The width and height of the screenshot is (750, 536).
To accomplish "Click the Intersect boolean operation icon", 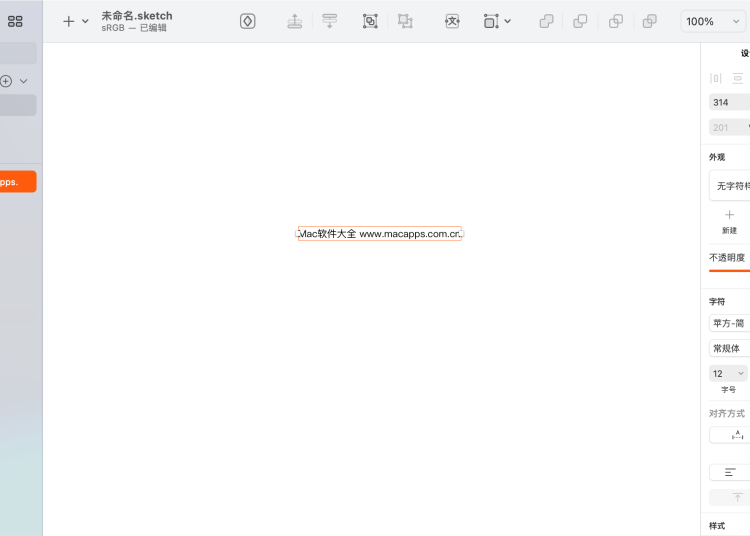I will click(616, 21).
